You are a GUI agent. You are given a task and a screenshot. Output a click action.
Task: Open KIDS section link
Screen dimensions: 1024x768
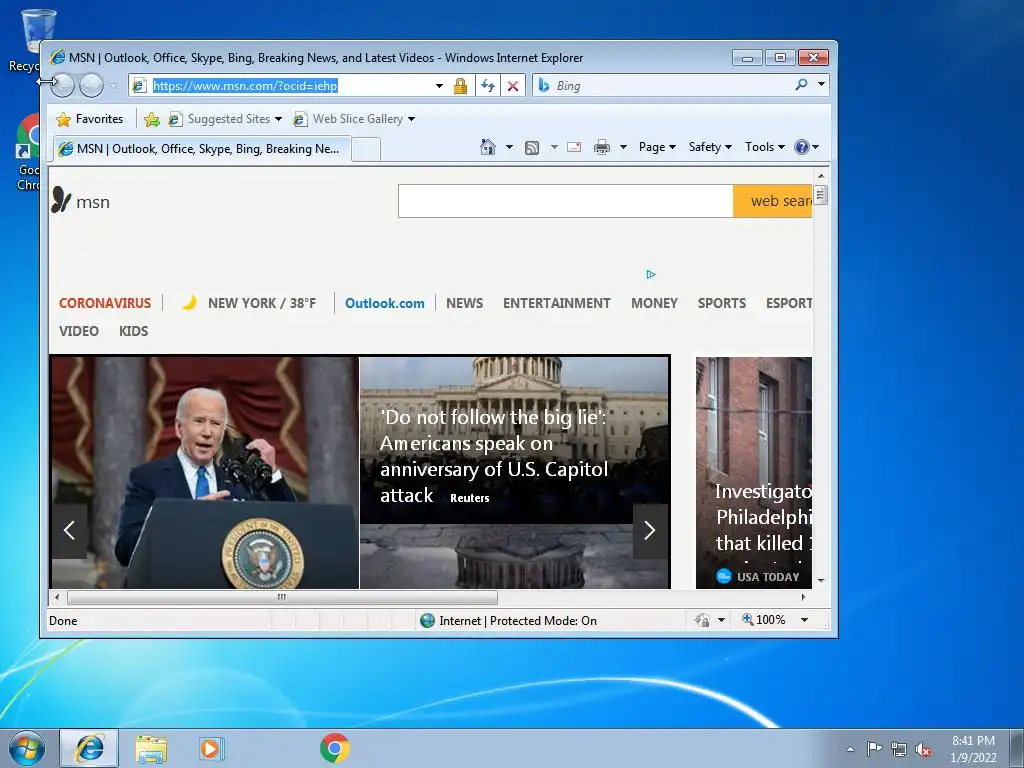pyautogui.click(x=133, y=331)
